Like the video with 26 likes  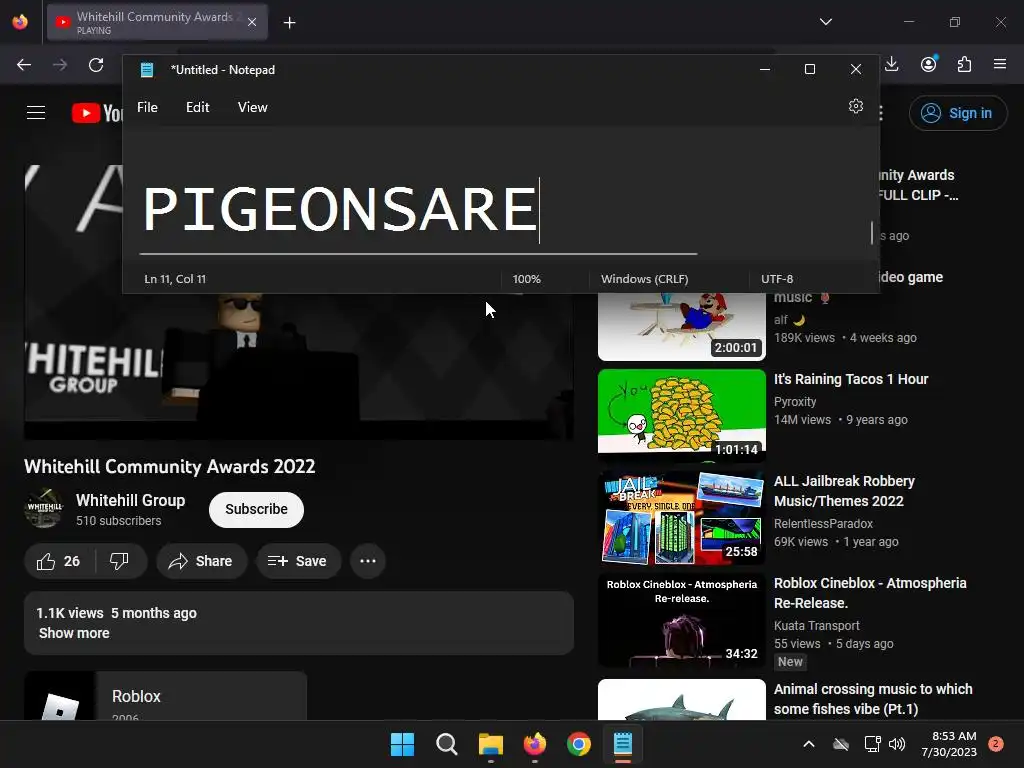59,561
